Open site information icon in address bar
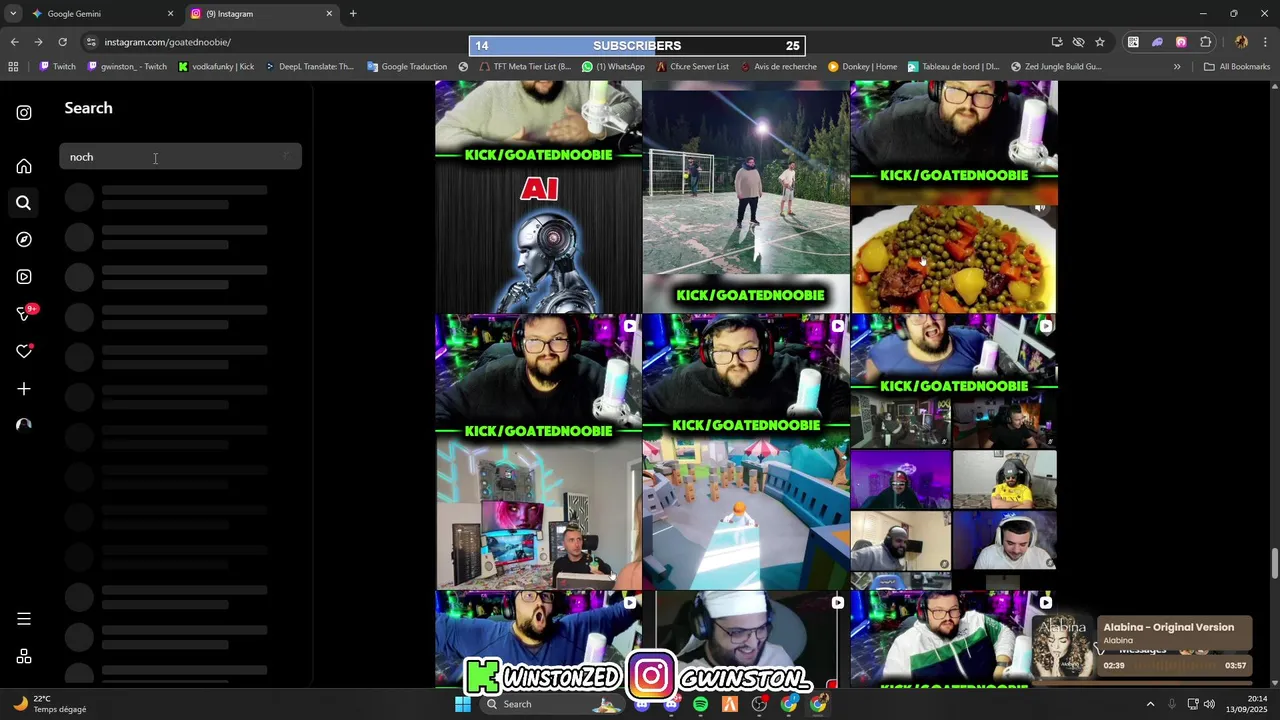1280x720 pixels. click(x=91, y=42)
